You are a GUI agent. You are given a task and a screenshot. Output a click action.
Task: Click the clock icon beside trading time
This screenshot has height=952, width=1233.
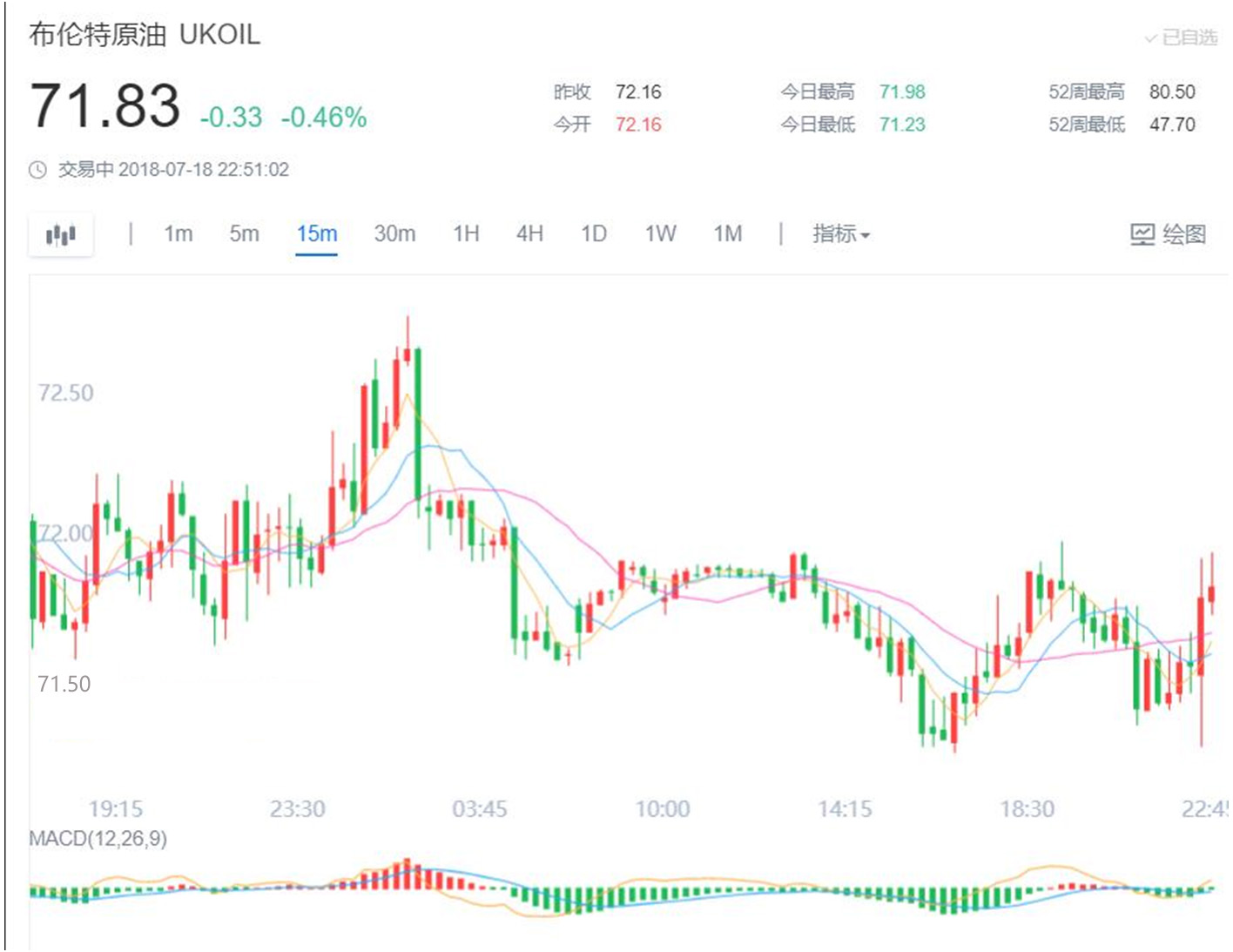point(37,170)
